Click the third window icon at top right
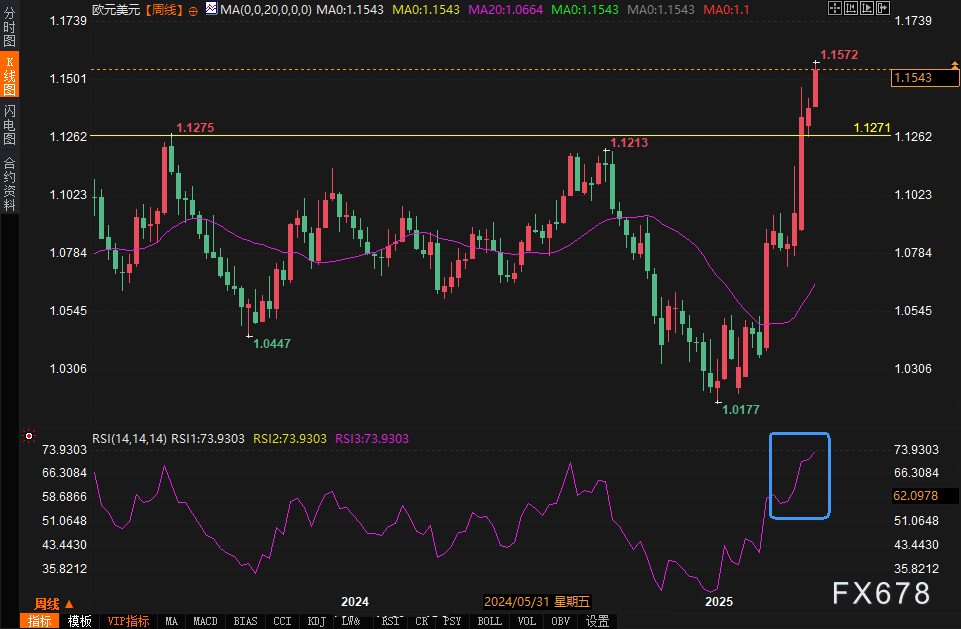Screen dimensions: 961x629 click(866, 8)
